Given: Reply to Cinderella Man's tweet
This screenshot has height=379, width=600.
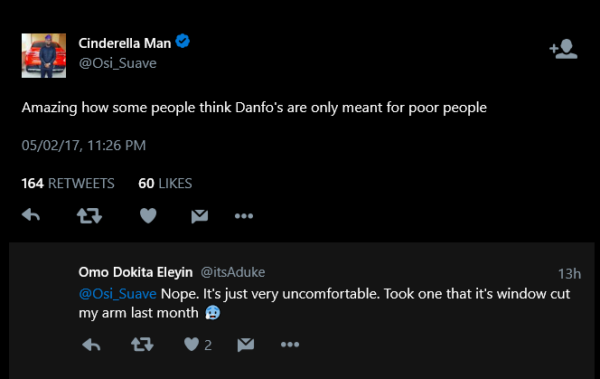Looking at the screenshot, I should (x=31, y=216).
